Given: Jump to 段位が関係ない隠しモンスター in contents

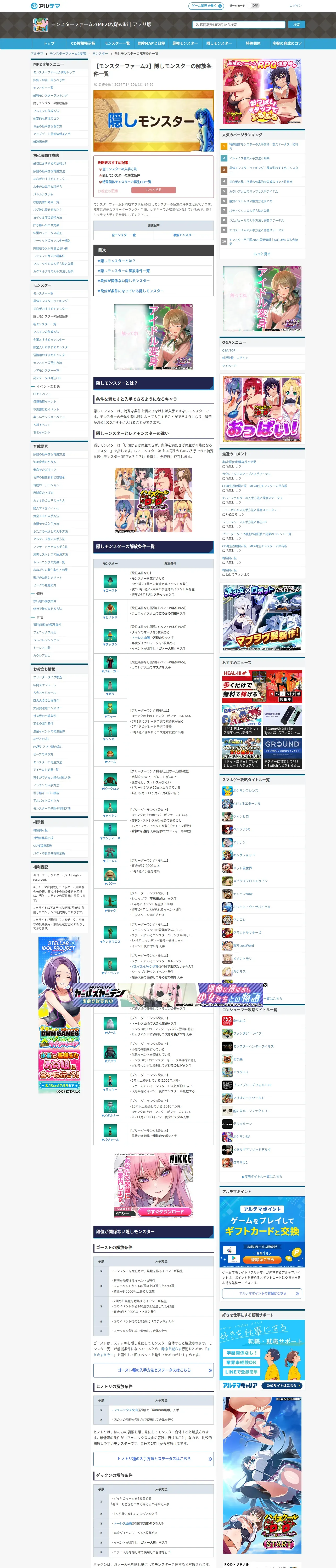Looking at the screenshot, I should pyautogui.click(x=123, y=281).
